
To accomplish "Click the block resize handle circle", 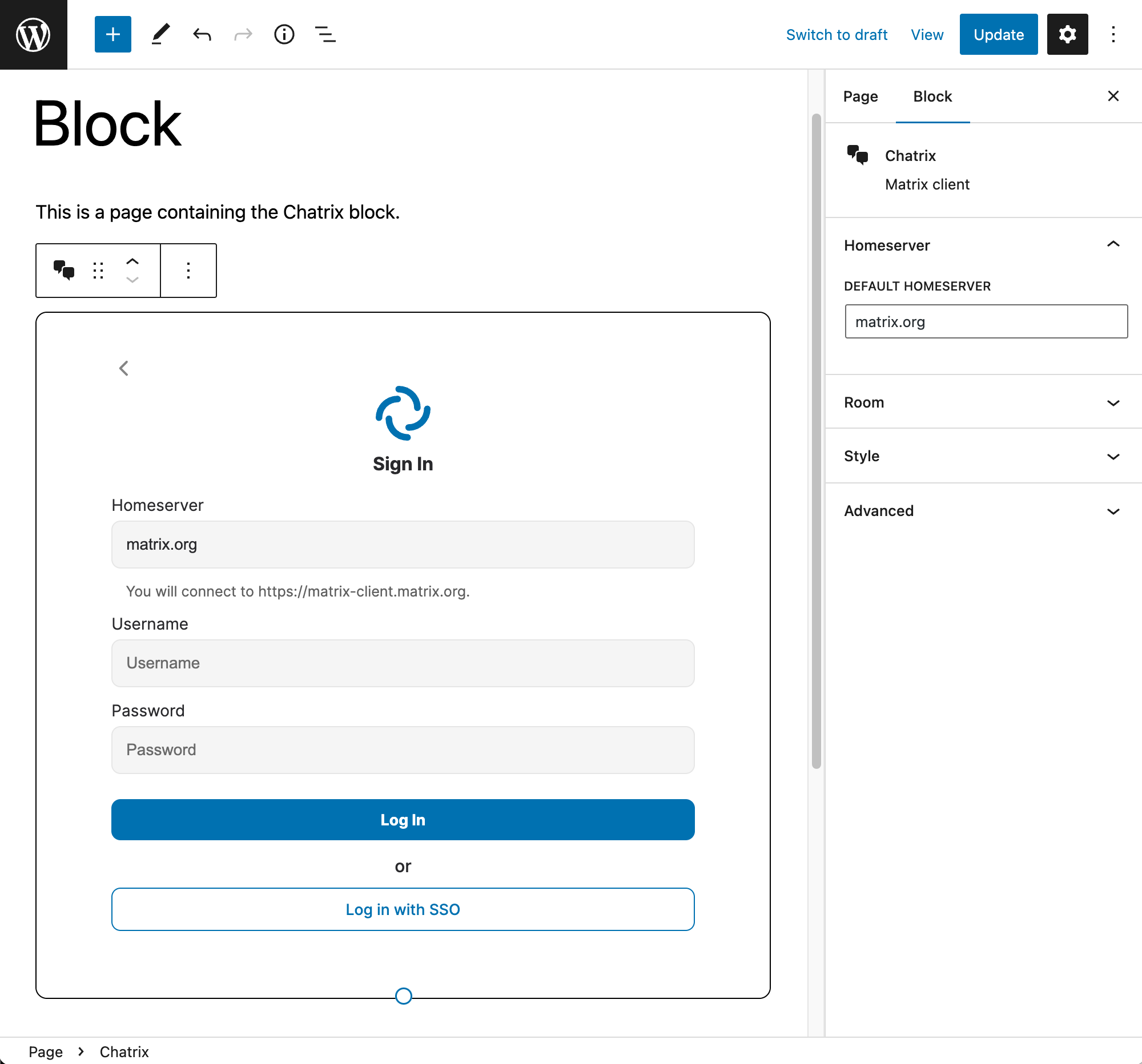I will 403,996.
